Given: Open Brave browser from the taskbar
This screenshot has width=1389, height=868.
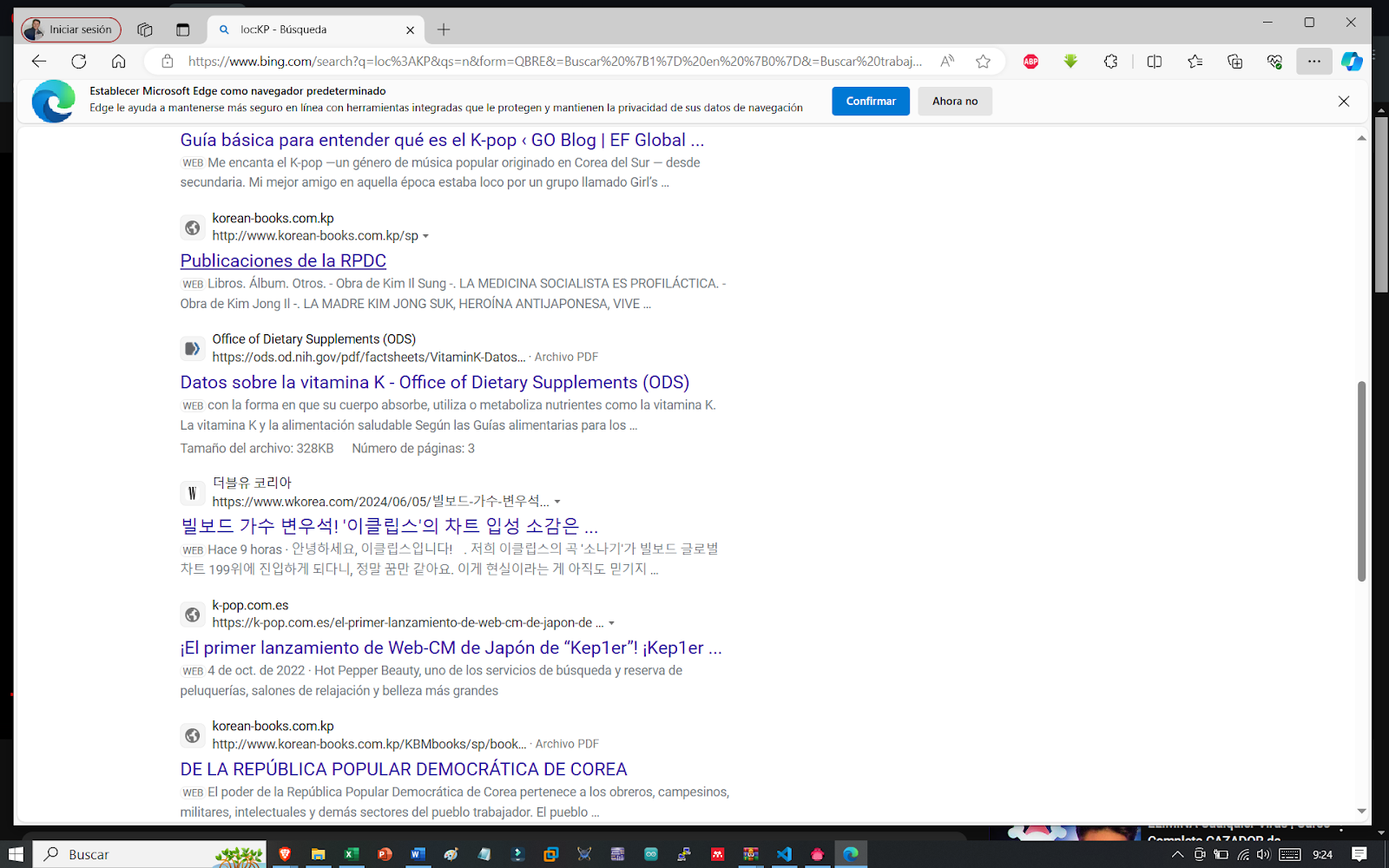Looking at the screenshot, I should [x=285, y=854].
